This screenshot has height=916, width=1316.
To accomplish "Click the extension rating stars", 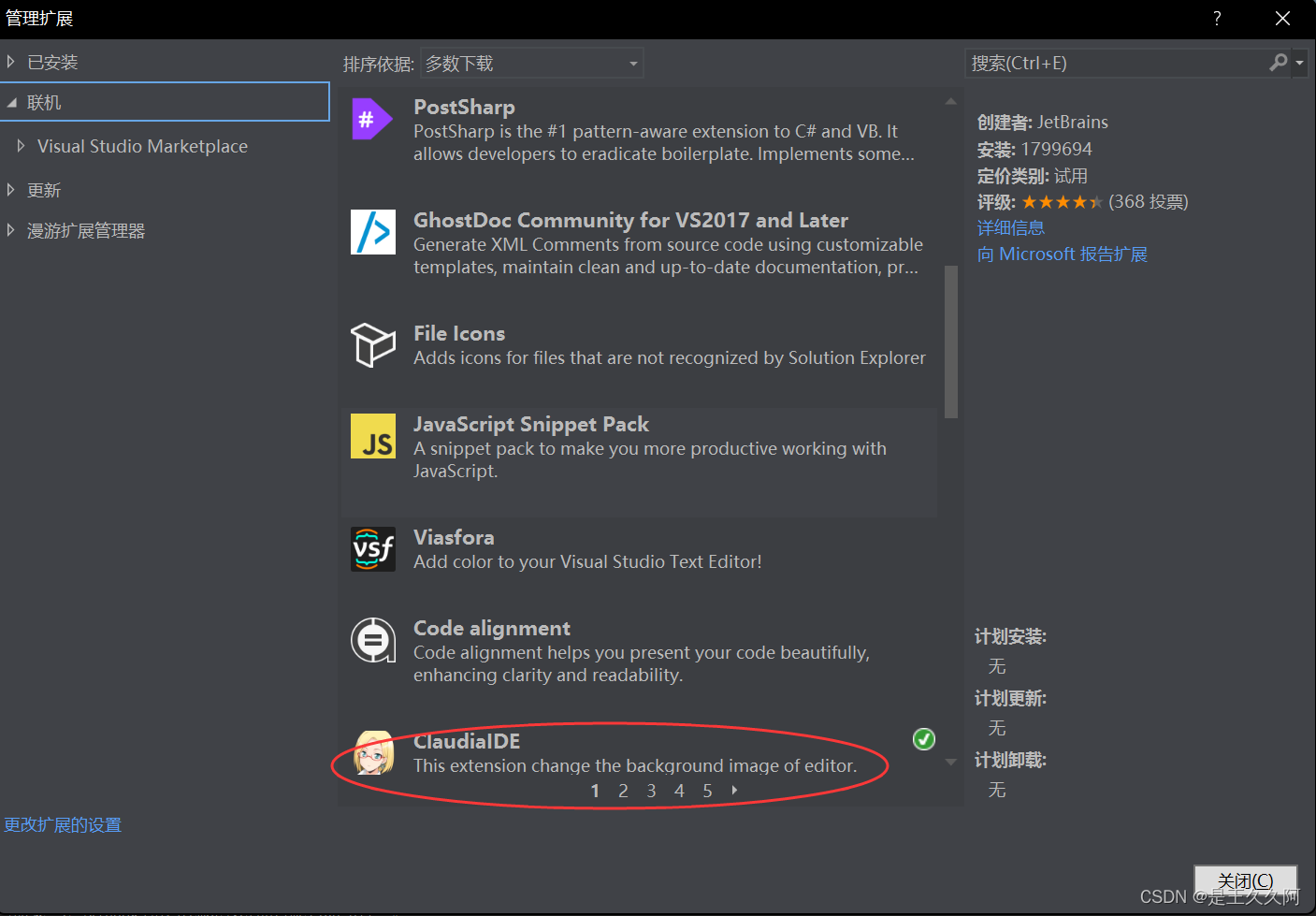I will click(1062, 202).
